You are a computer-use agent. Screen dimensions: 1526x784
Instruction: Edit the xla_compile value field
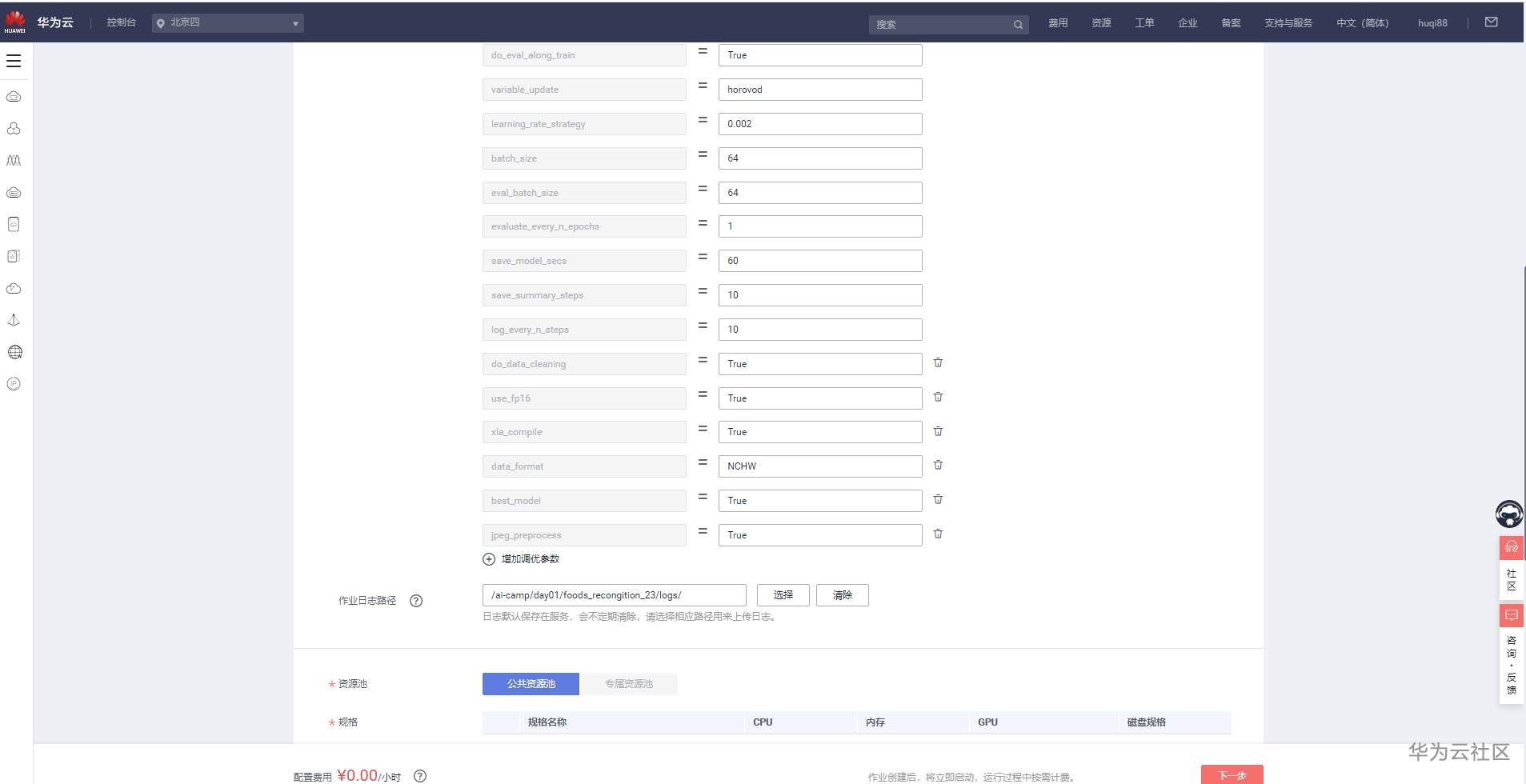click(820, 432)
